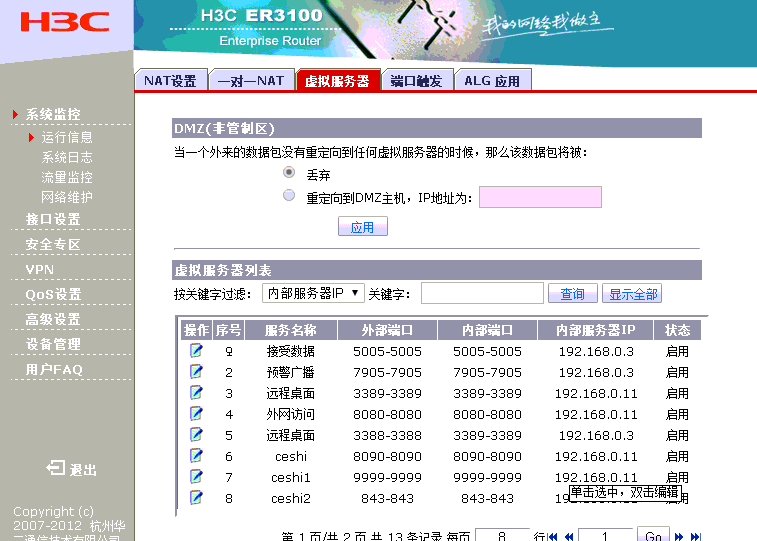The height and width of the screenshot is (541, 757).
Task: Click 预警广播 service name cell
Action: [x=291, y=372]
